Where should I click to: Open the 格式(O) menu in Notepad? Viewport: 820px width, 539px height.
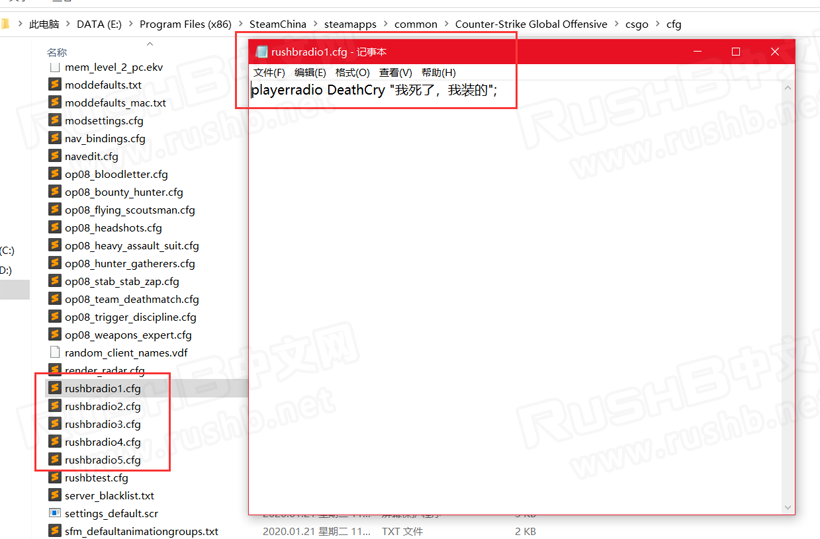point(352,73)
